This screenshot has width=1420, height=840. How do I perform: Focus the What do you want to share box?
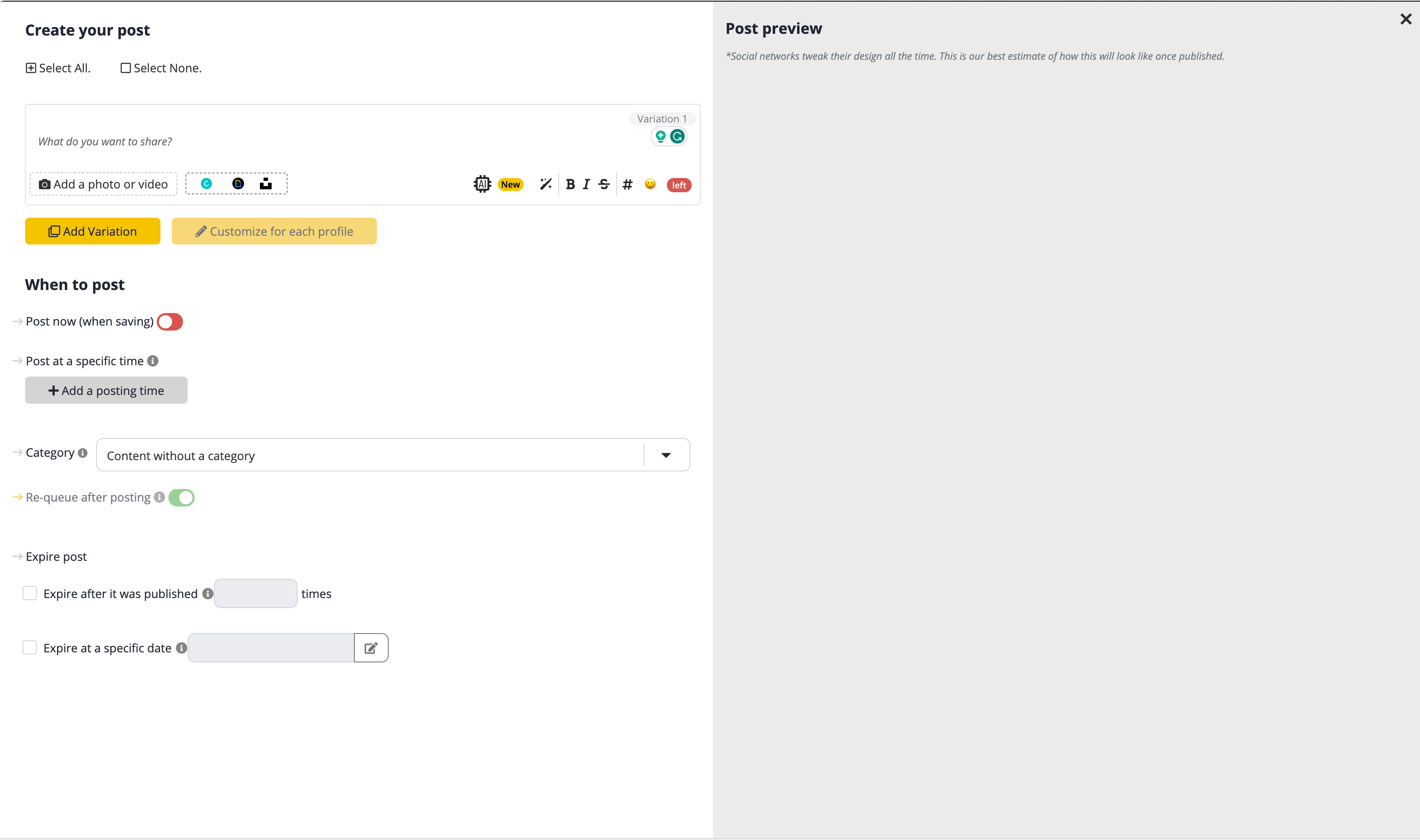tap(340, 142)
